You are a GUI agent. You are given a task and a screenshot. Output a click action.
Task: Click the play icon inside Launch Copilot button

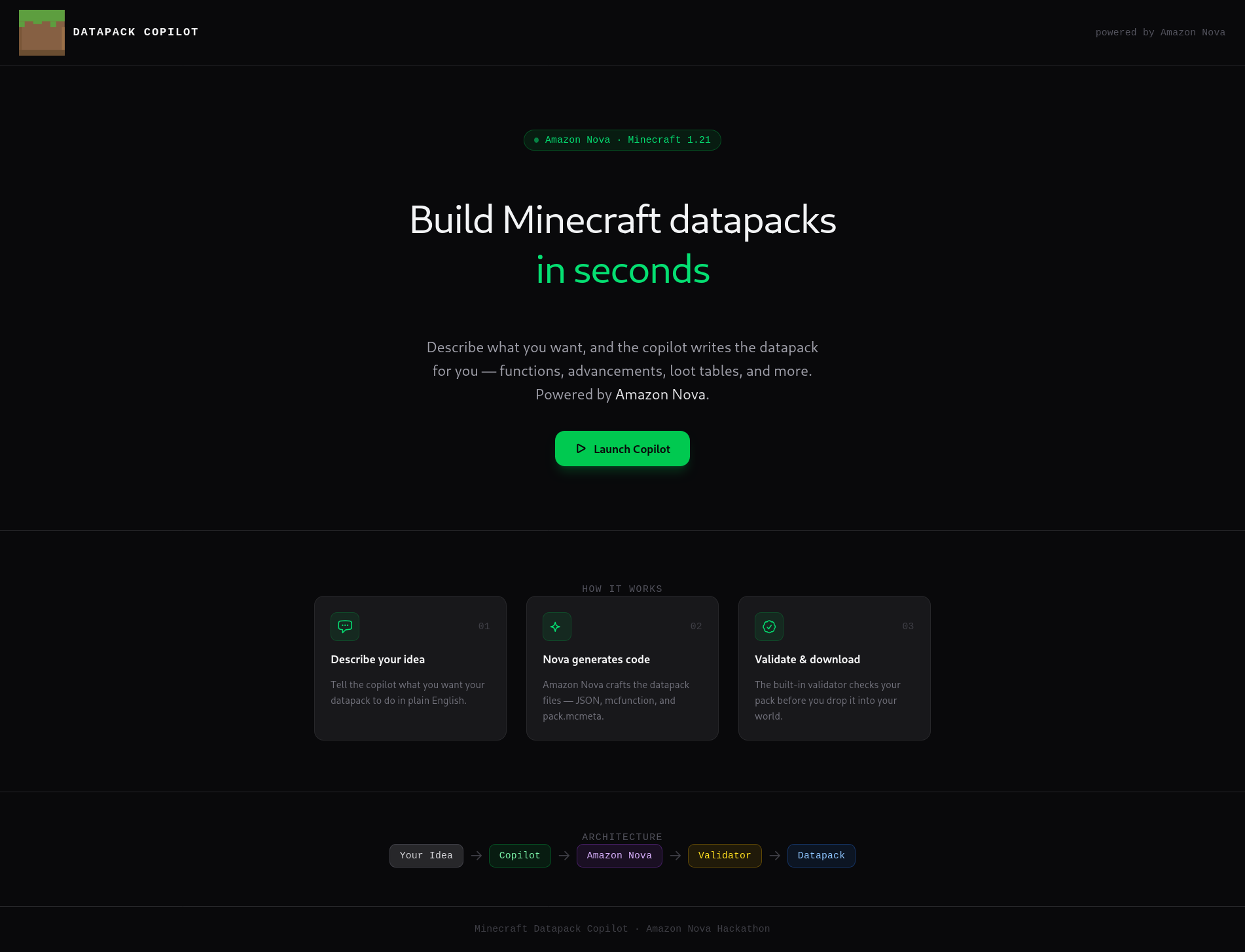(581, 449)
